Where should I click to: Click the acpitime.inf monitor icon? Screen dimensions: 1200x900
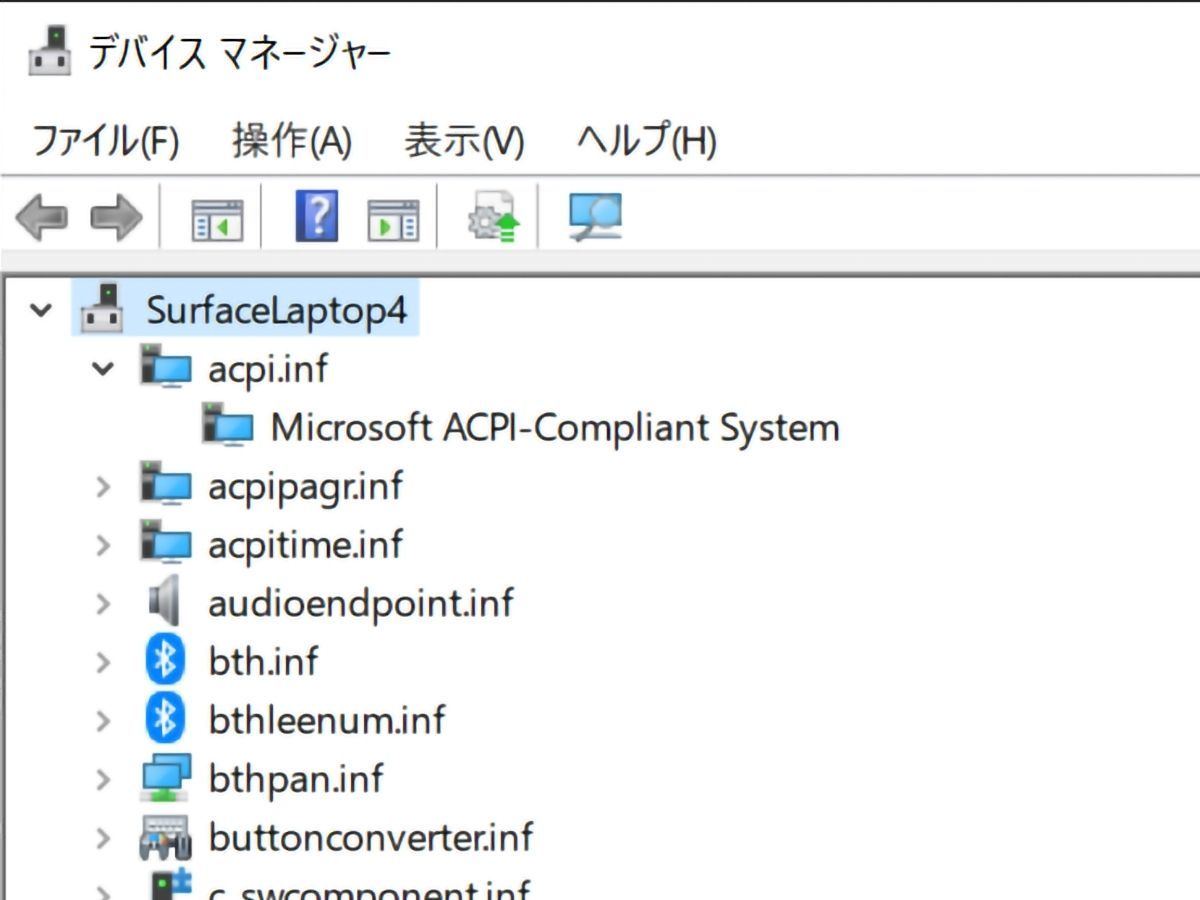[166, 543]
